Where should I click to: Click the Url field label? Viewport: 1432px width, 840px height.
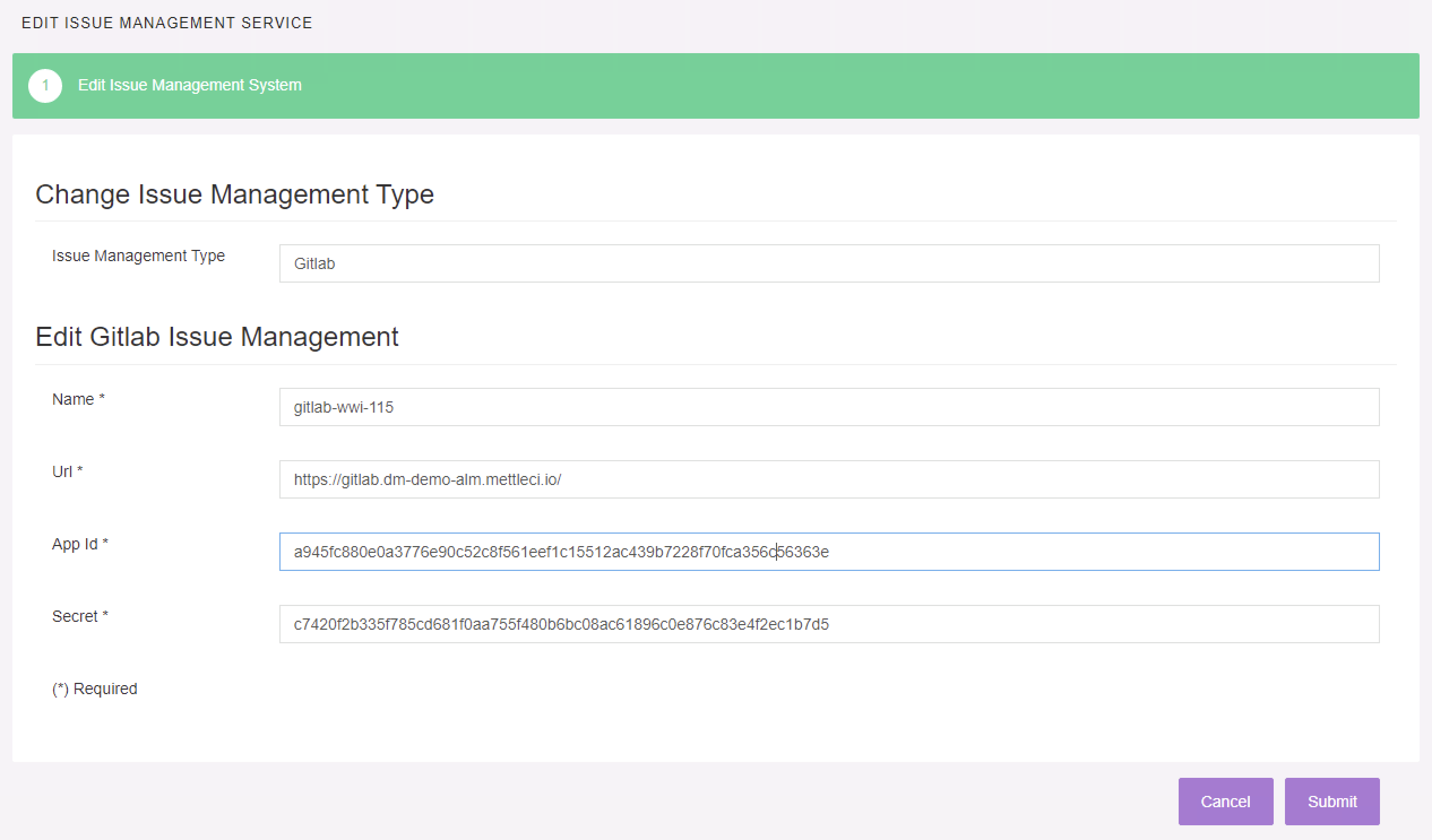pos(67,471)
